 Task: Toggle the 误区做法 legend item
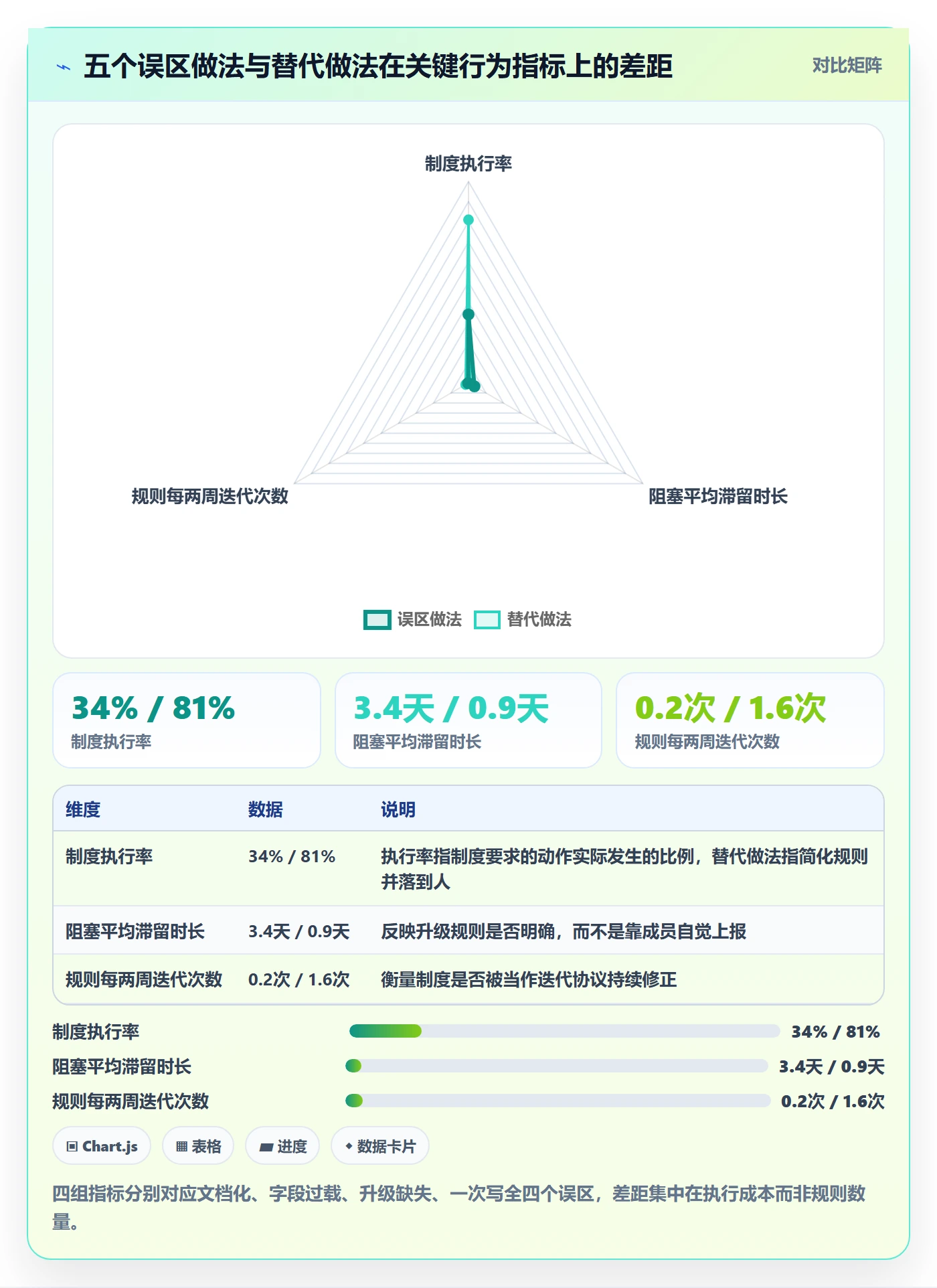(x=412, y=619)
